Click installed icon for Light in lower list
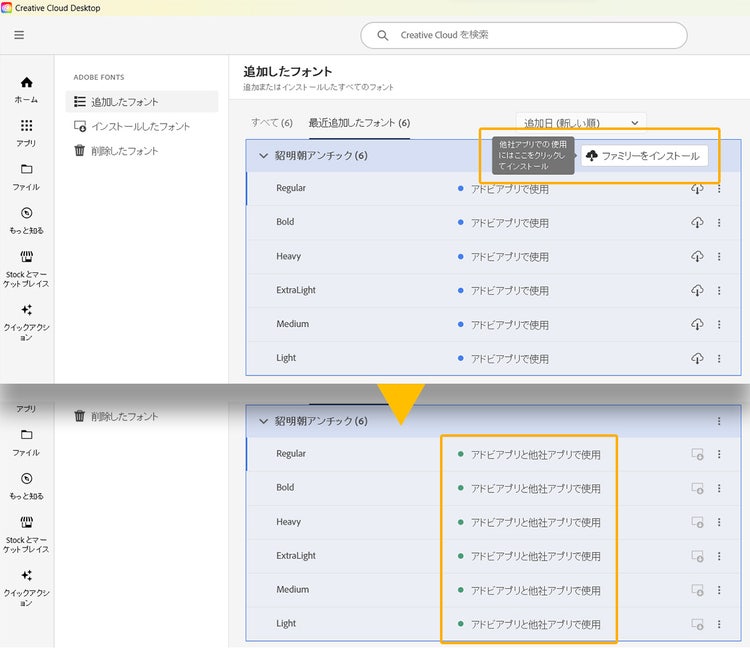This screenshot has height=648, width=750. pos(697,624)
